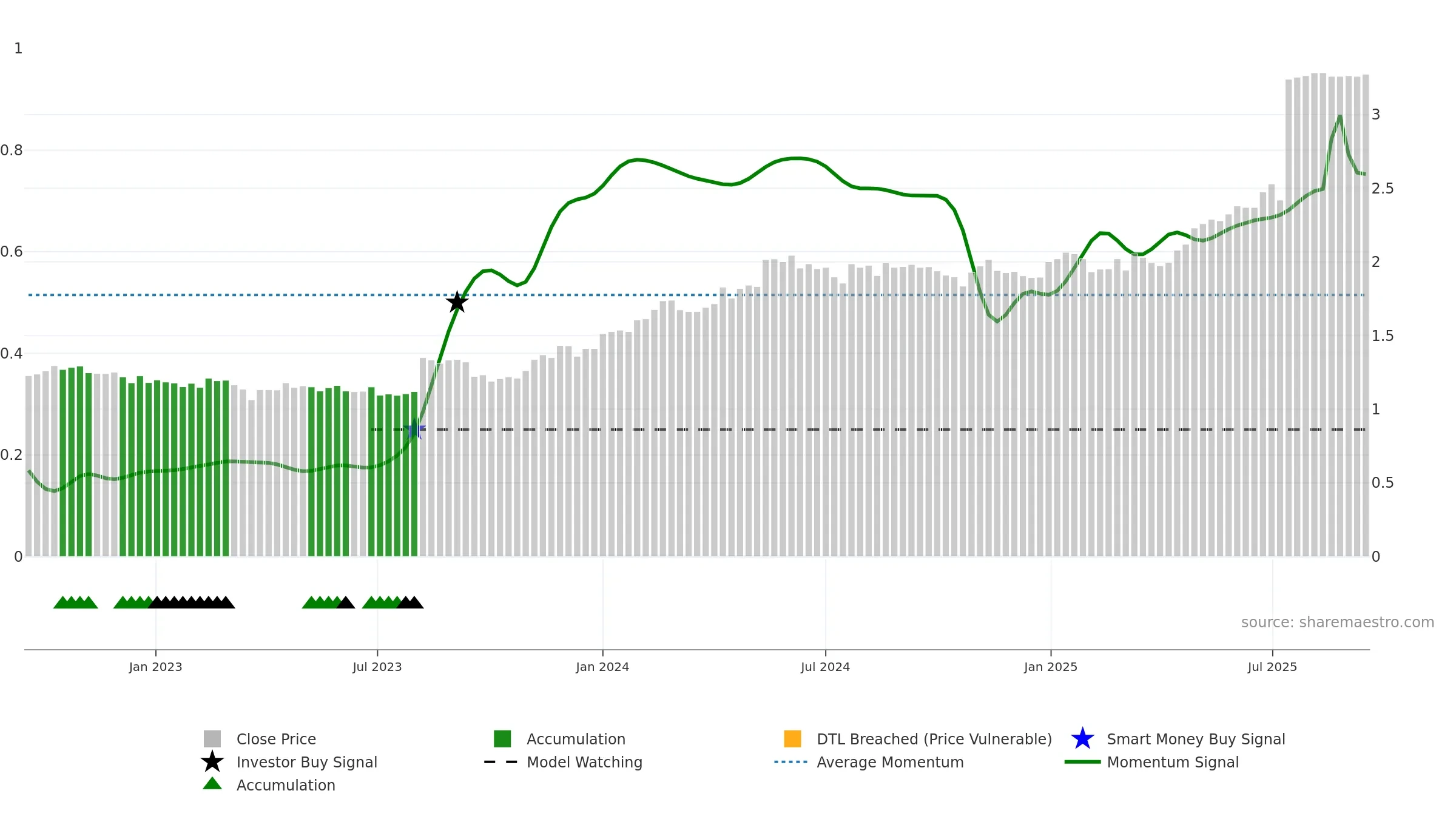Click the green square Accumulation legend swatch
Image resolution: width=1456 pixels, height=819 pixels.
[x=502, y=739]
